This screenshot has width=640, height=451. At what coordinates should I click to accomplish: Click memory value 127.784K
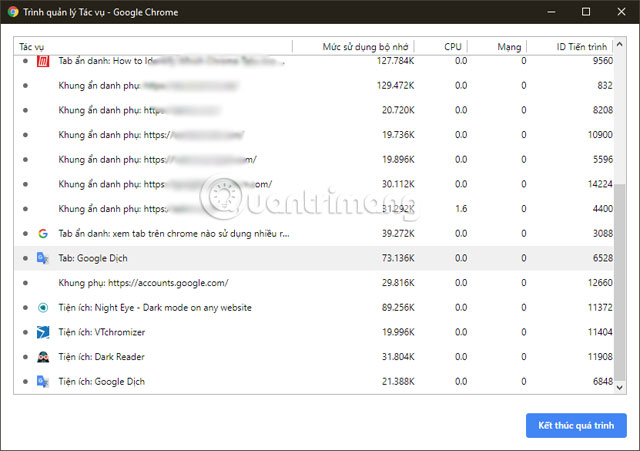395,61
